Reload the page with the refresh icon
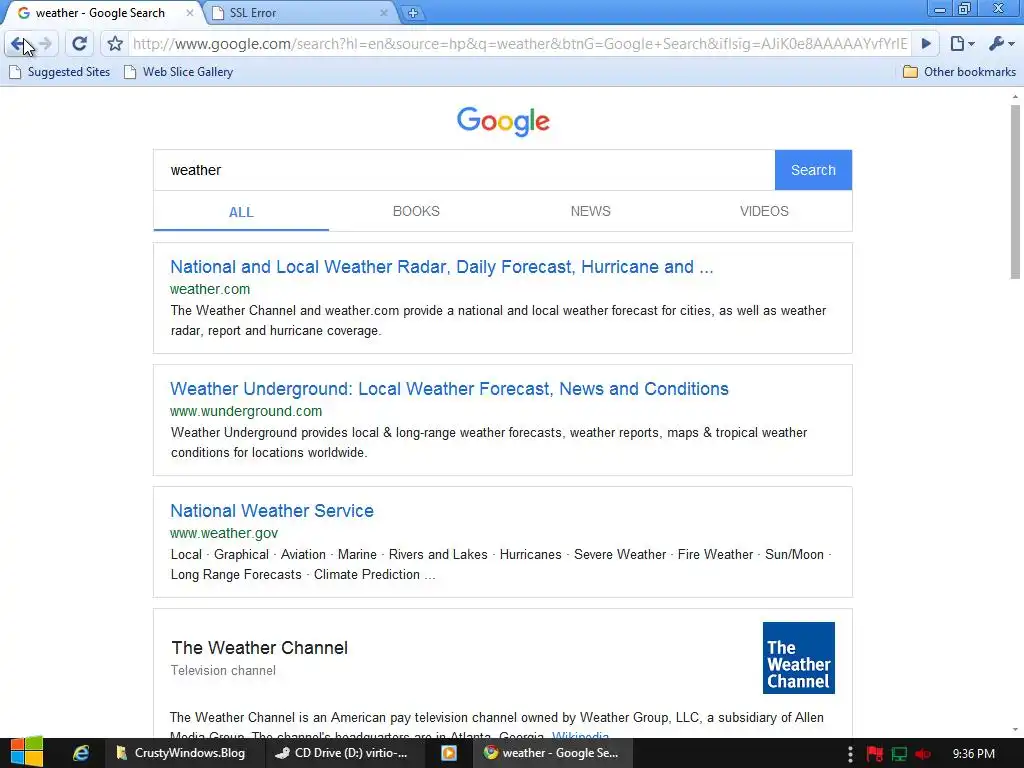This screenshot has height=768, width=1024. [x=79, y=44]
